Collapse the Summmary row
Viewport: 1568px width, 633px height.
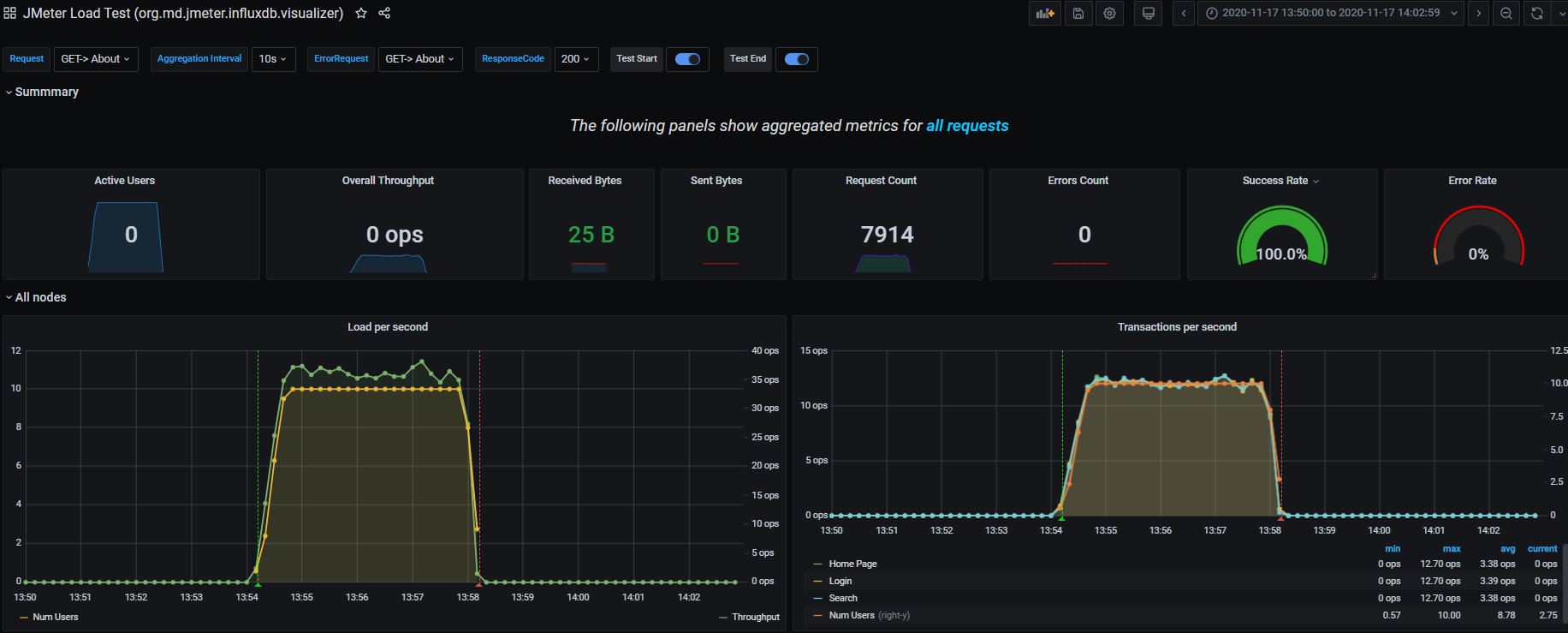43,92
